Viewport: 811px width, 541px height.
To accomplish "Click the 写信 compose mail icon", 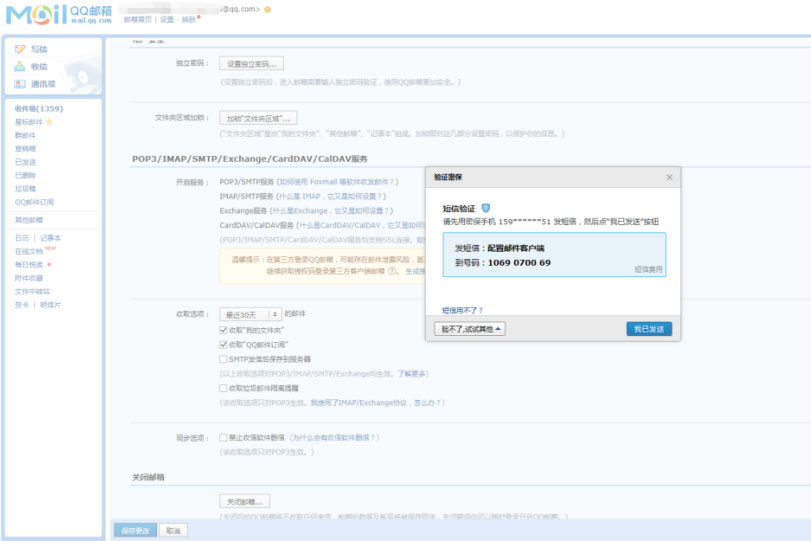I will [20, 49].
